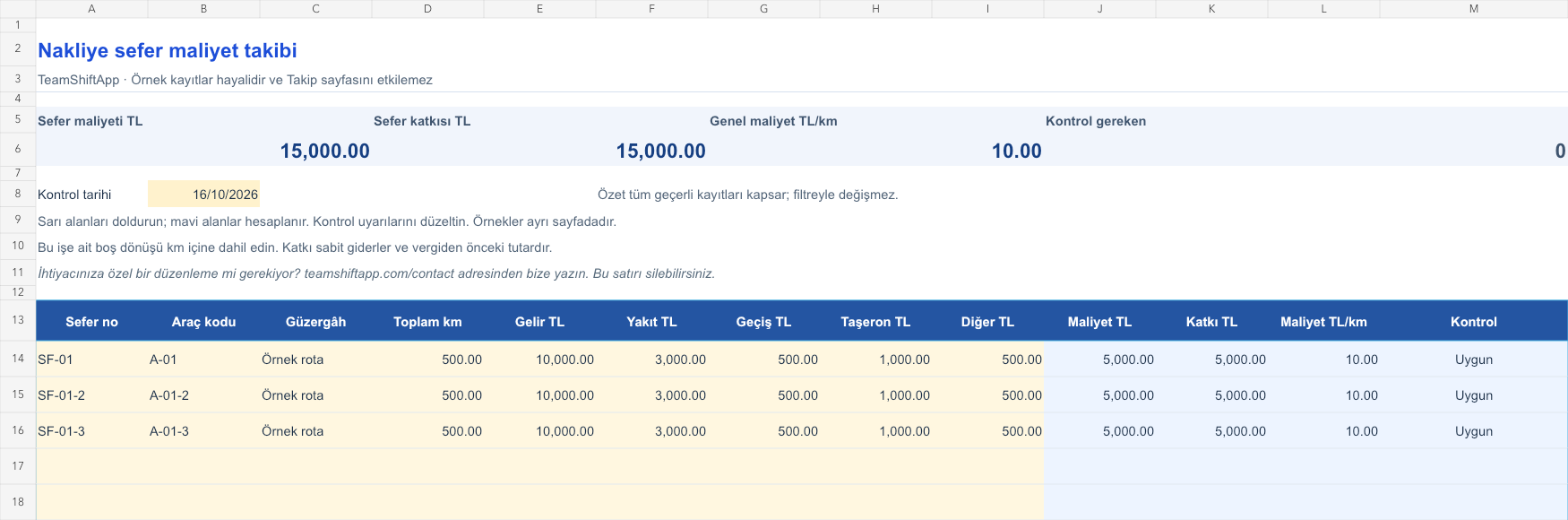The image size is (1568, 520).
Task: Click the Sefer maliyeti TL summary value 15,000.00
Action: 324,152
